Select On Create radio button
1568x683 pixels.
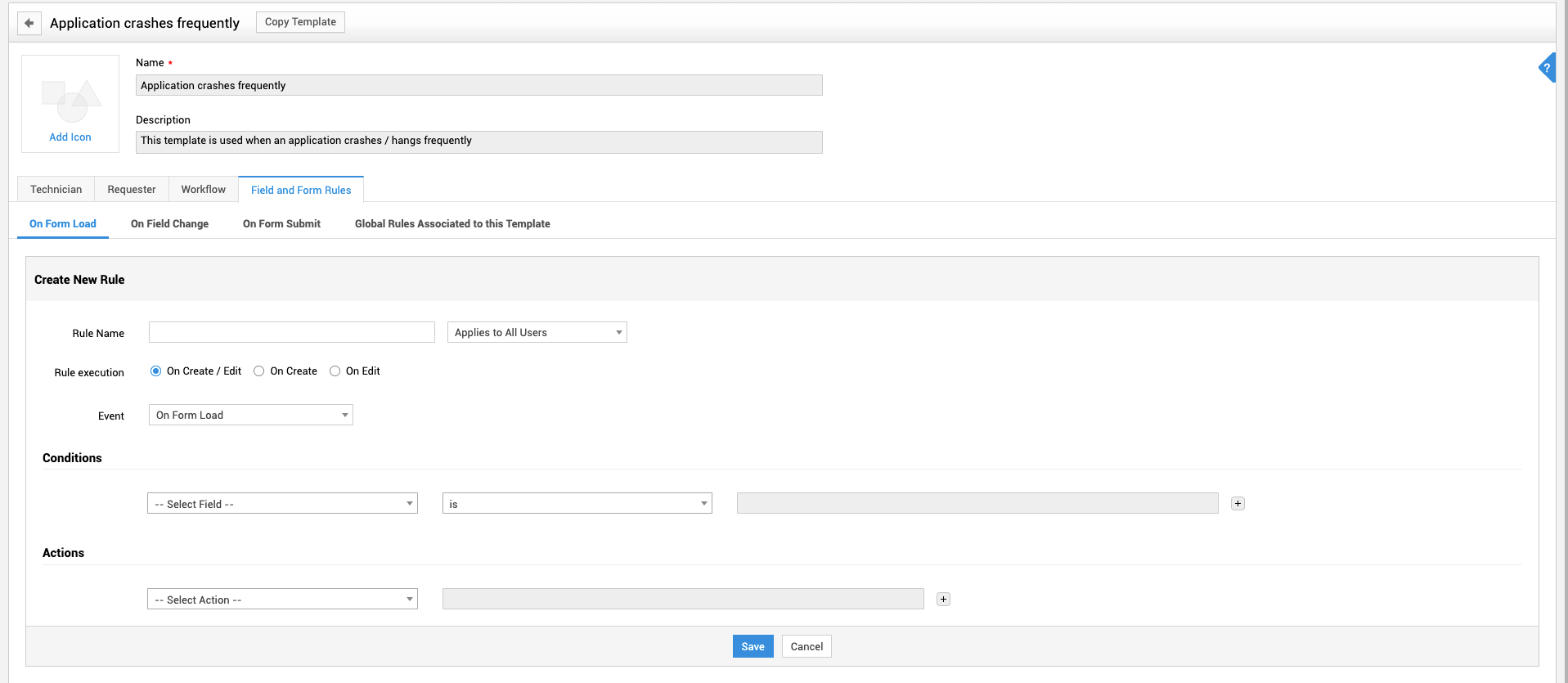pyautogui.click(x=259, y=371)
